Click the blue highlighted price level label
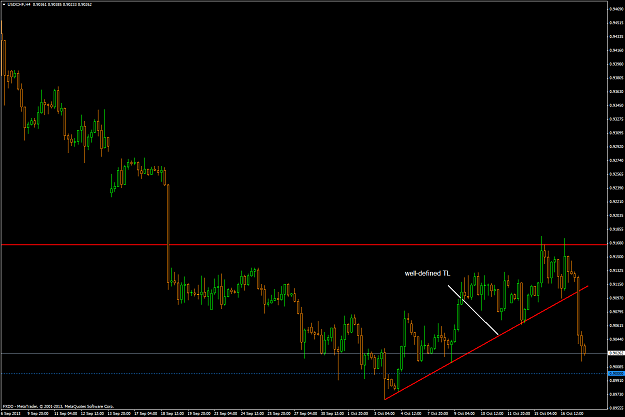The image size is (625, 417). 616,374
